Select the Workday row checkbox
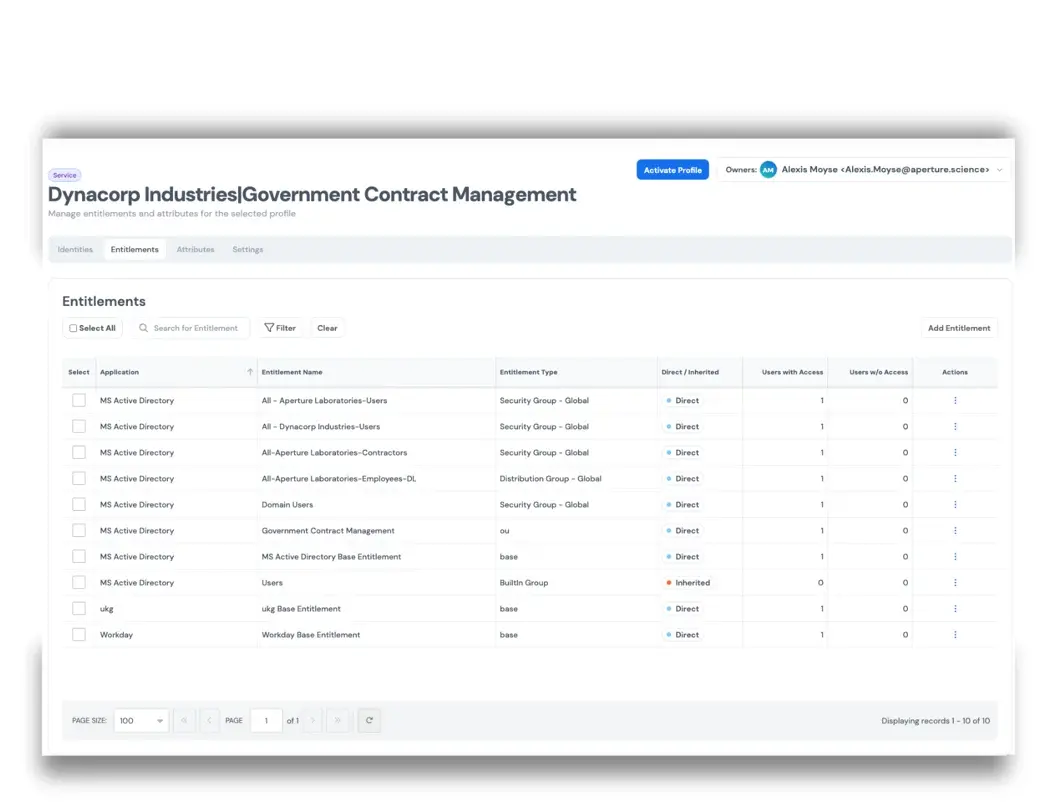 tap(79, 635)
